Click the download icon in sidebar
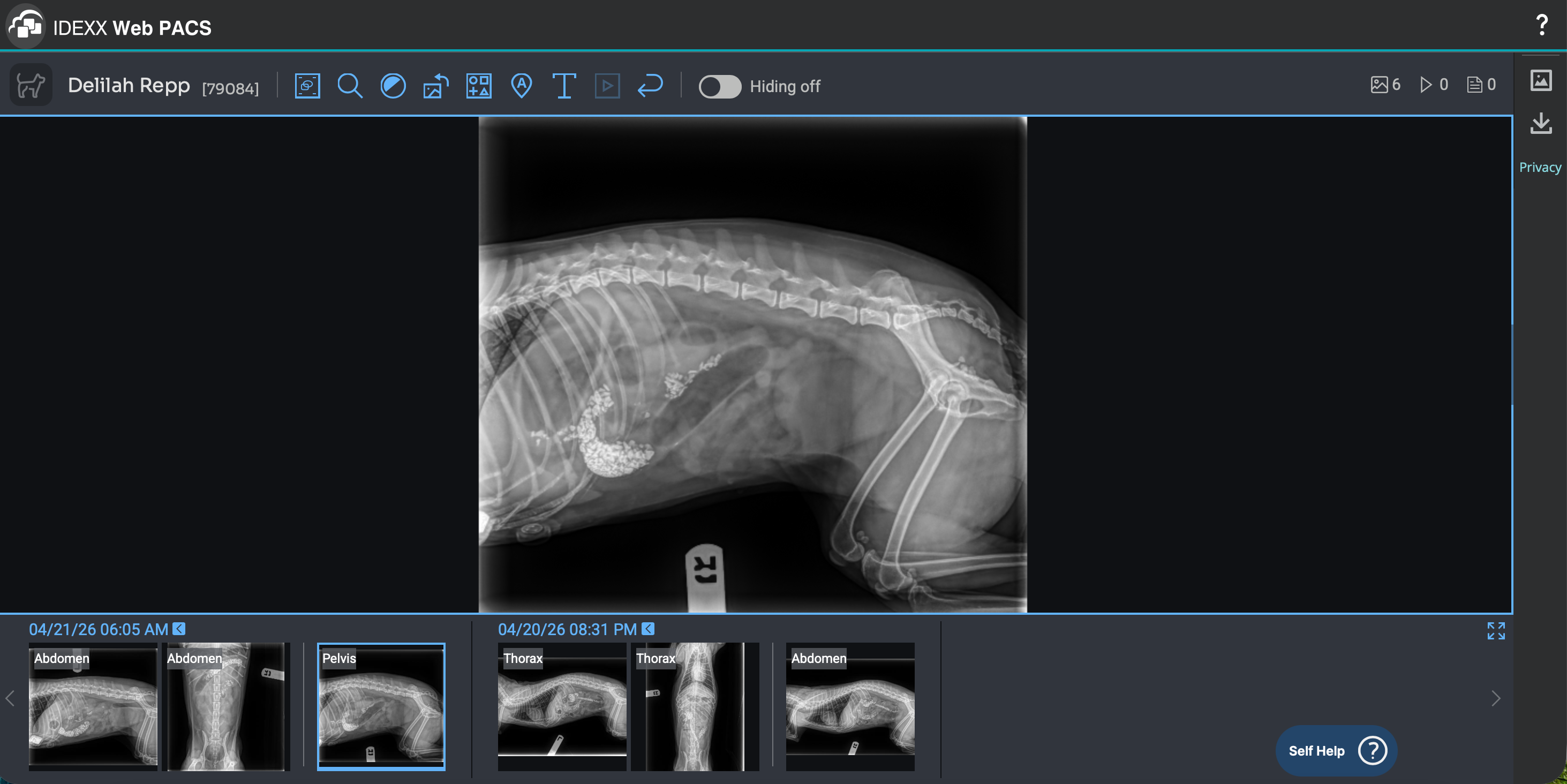 (1541, 124)
